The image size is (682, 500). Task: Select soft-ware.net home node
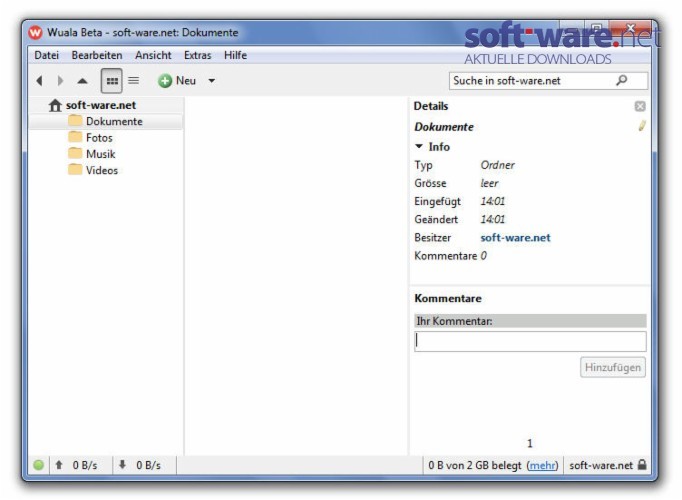tap(100, 105)
